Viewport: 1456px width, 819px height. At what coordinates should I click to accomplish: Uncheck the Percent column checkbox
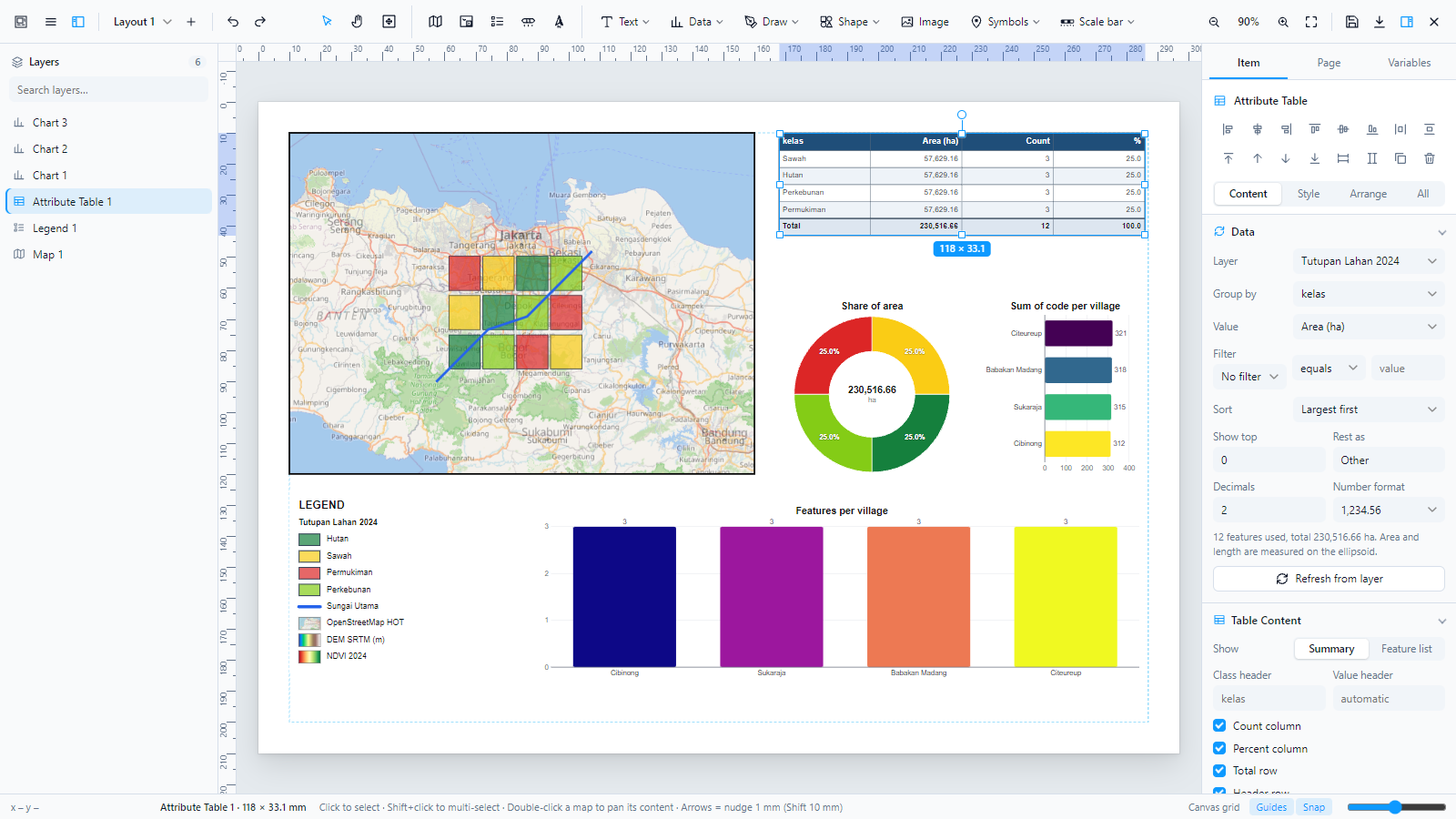click(1219, 748)
